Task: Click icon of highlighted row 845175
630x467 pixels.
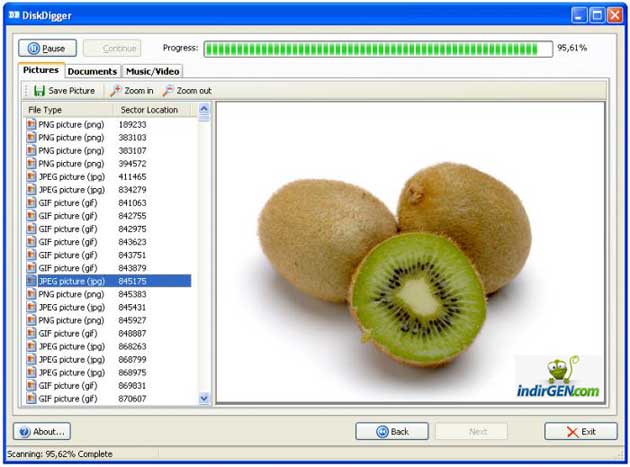Action: [31, 281]
